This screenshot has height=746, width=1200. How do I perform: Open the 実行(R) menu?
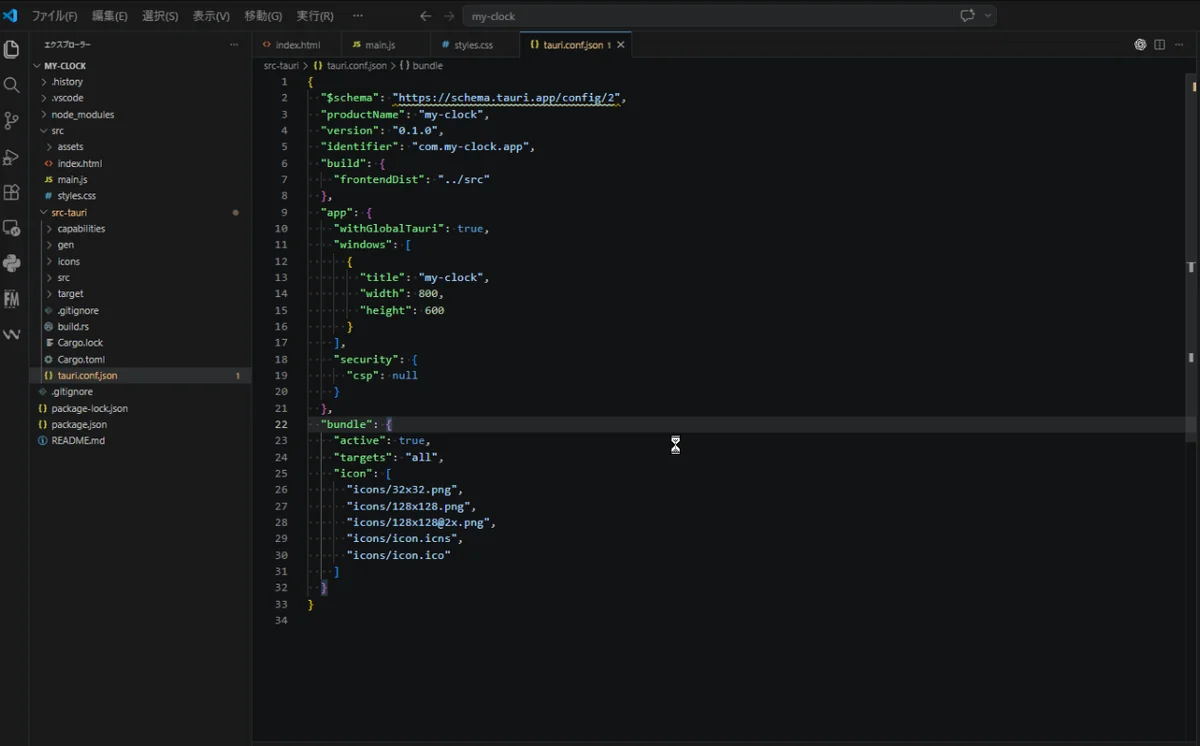315,16
